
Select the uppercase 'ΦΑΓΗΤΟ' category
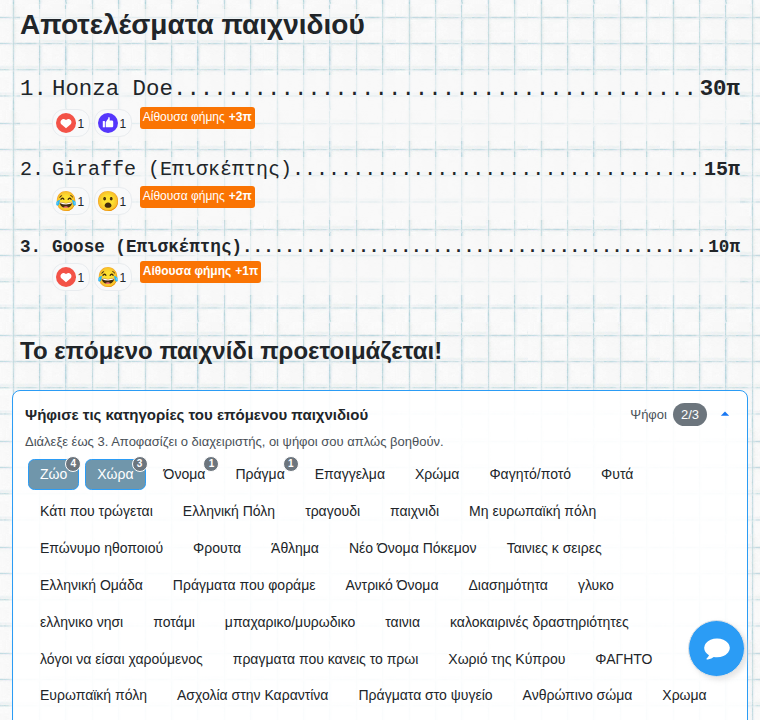pyautogui.click(x=624, y=659)
